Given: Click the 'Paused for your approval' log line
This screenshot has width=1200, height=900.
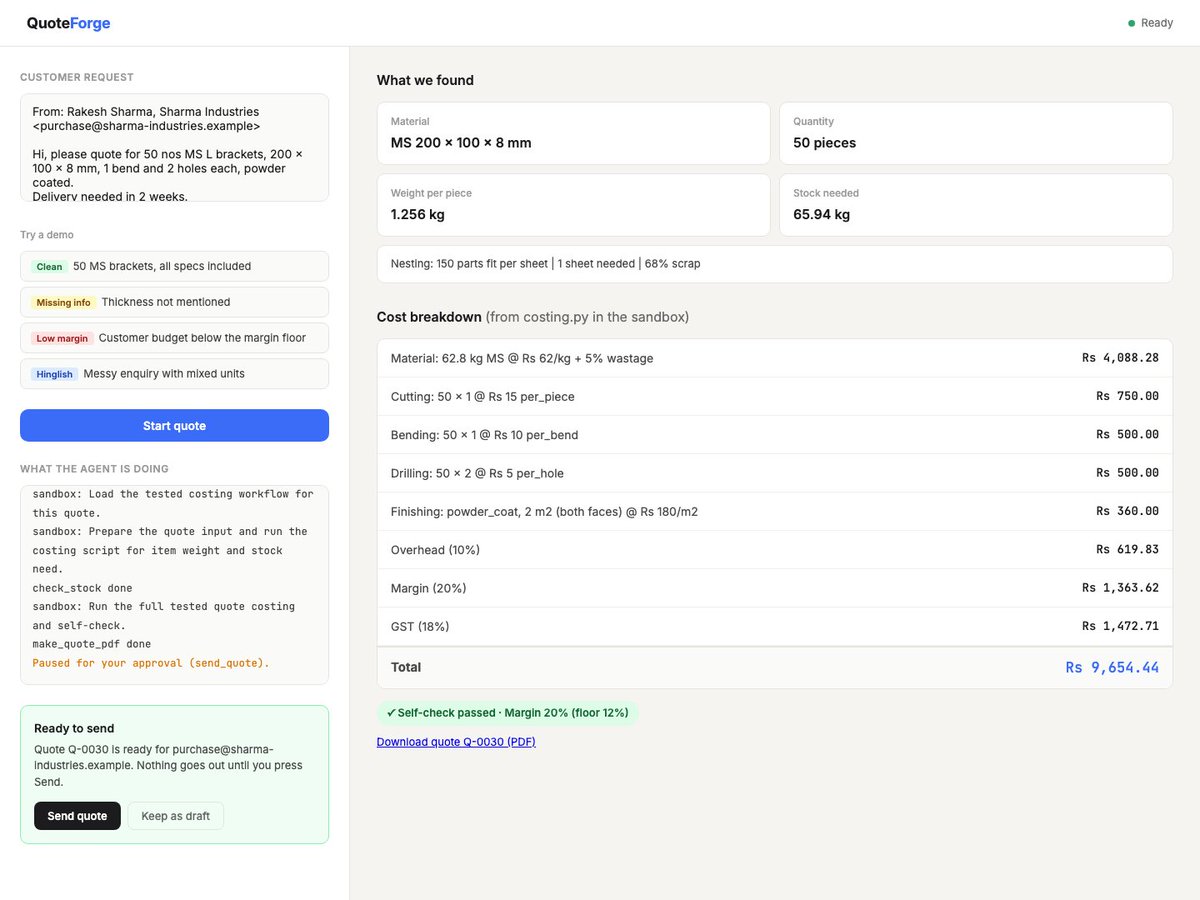Looking at the screenshot, I should (151, 663).
